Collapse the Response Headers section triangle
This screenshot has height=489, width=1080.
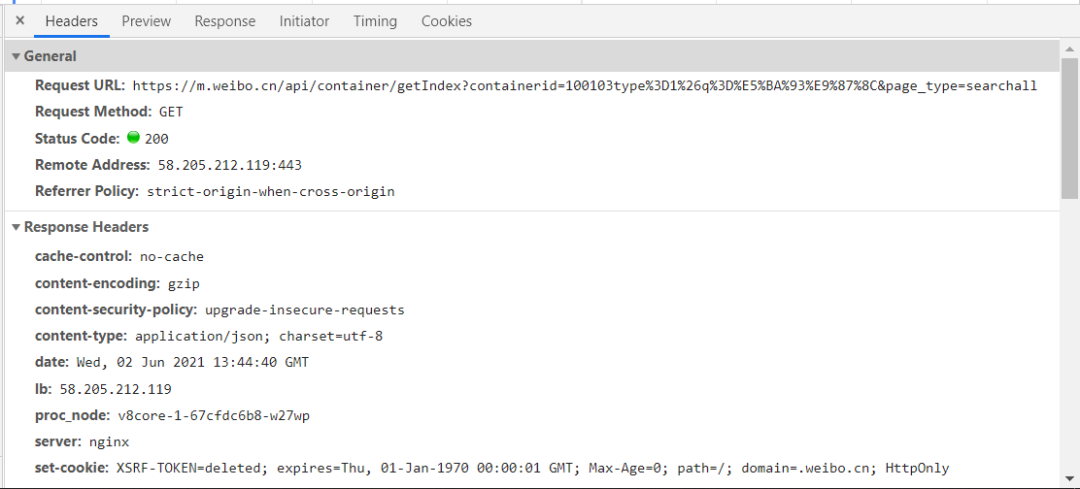pyautogui.click(x=16, y=227)
